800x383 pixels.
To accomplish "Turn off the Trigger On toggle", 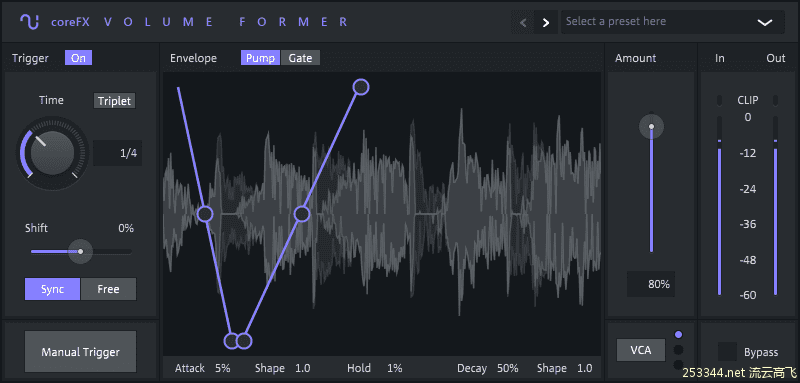I will (79, 58).
